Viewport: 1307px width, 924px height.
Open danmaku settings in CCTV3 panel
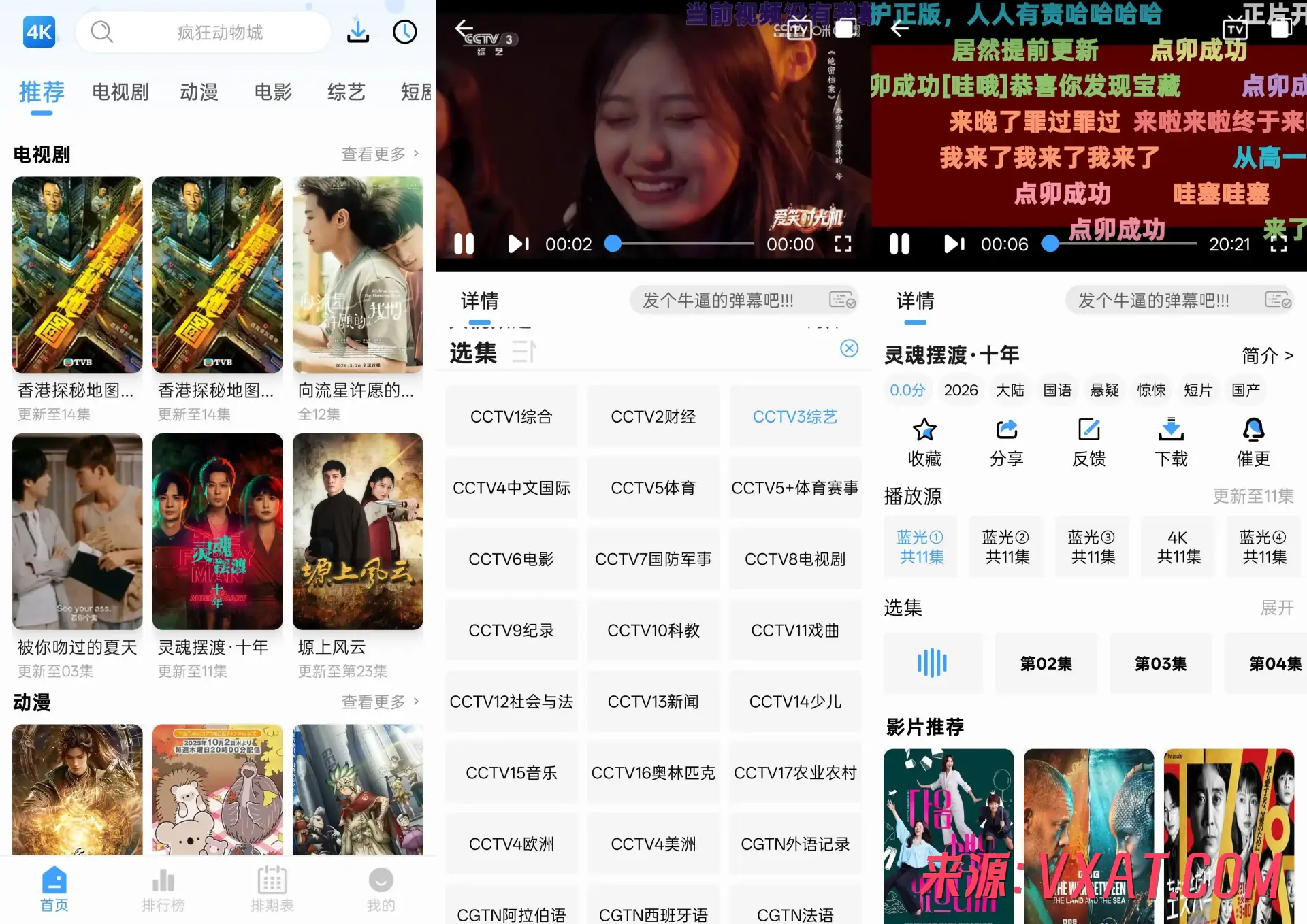842,300
